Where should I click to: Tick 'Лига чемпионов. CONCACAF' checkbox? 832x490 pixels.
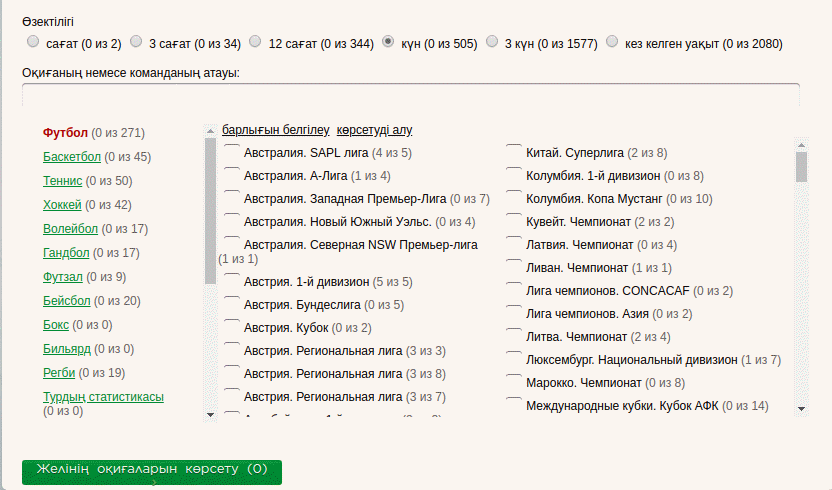tap(514, 290)
